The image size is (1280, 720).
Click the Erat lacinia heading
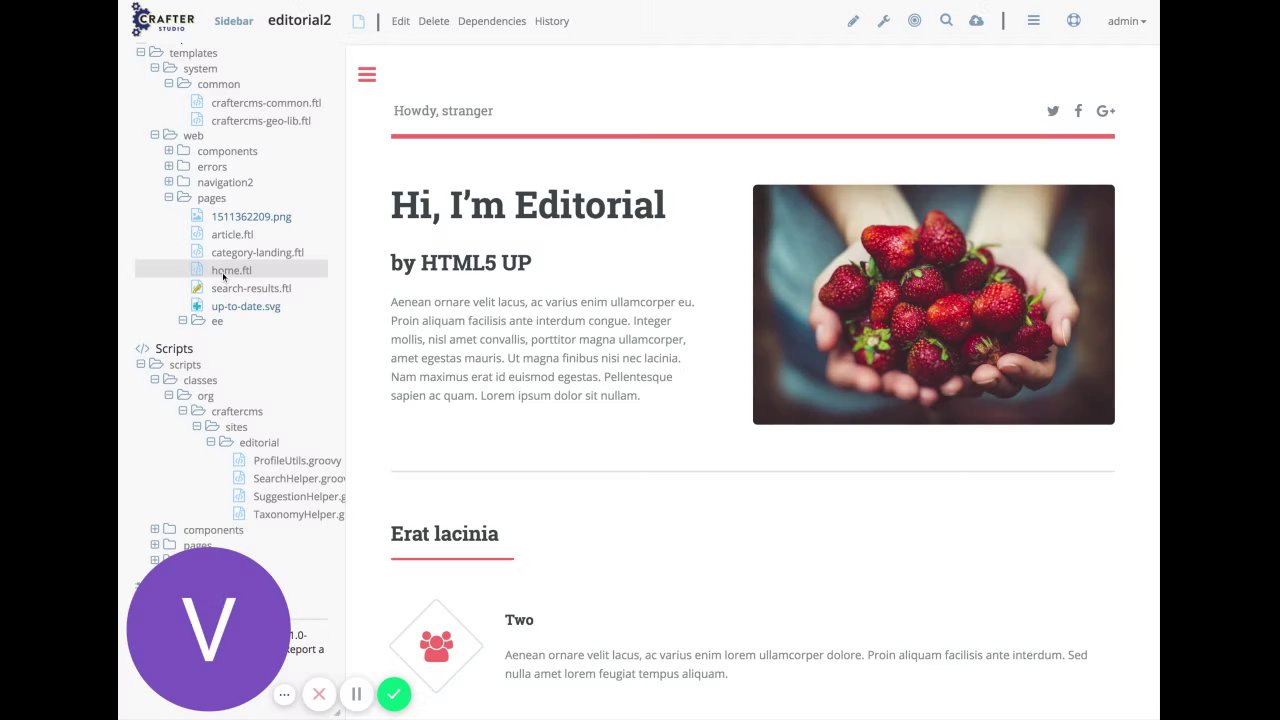tap(444, 534)
